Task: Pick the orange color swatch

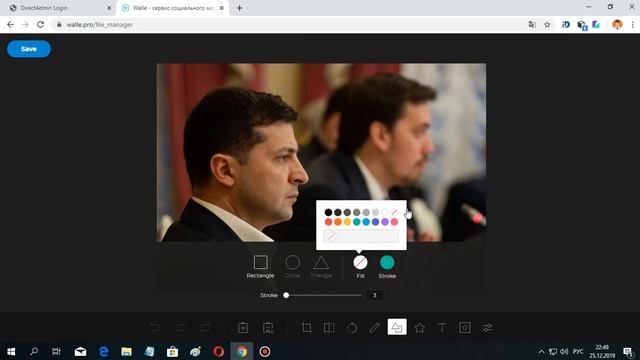Action: 338,222
